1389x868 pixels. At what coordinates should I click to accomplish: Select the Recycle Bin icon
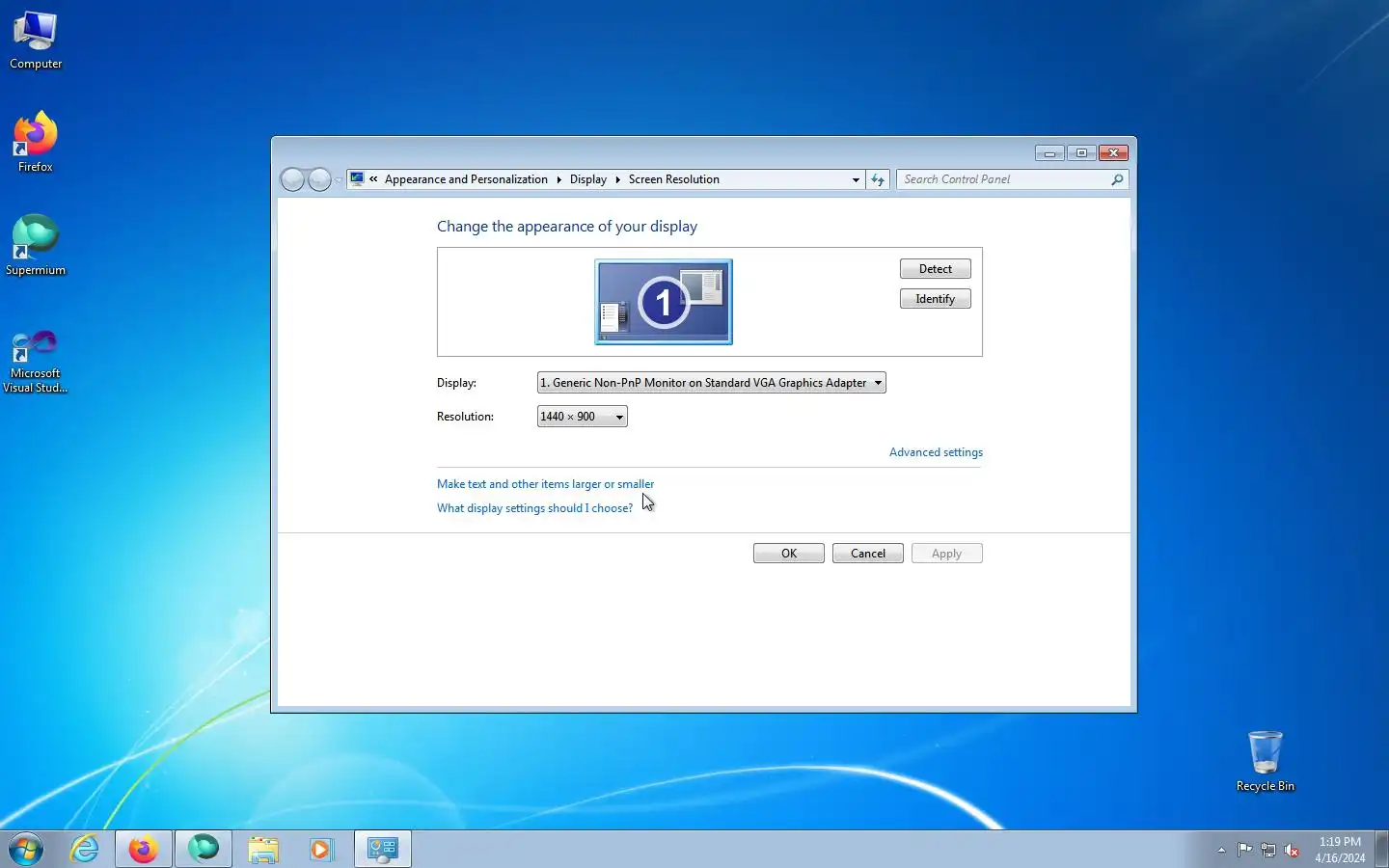1265,762
